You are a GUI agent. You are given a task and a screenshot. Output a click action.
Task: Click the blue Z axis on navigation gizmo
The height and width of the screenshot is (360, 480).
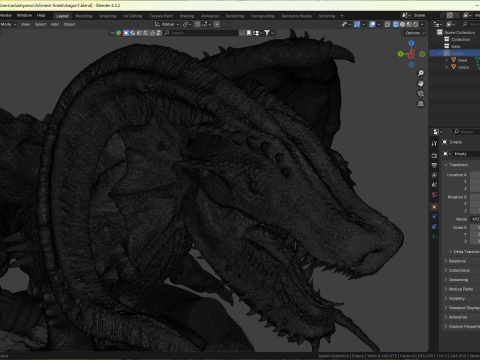coord(411,43)
